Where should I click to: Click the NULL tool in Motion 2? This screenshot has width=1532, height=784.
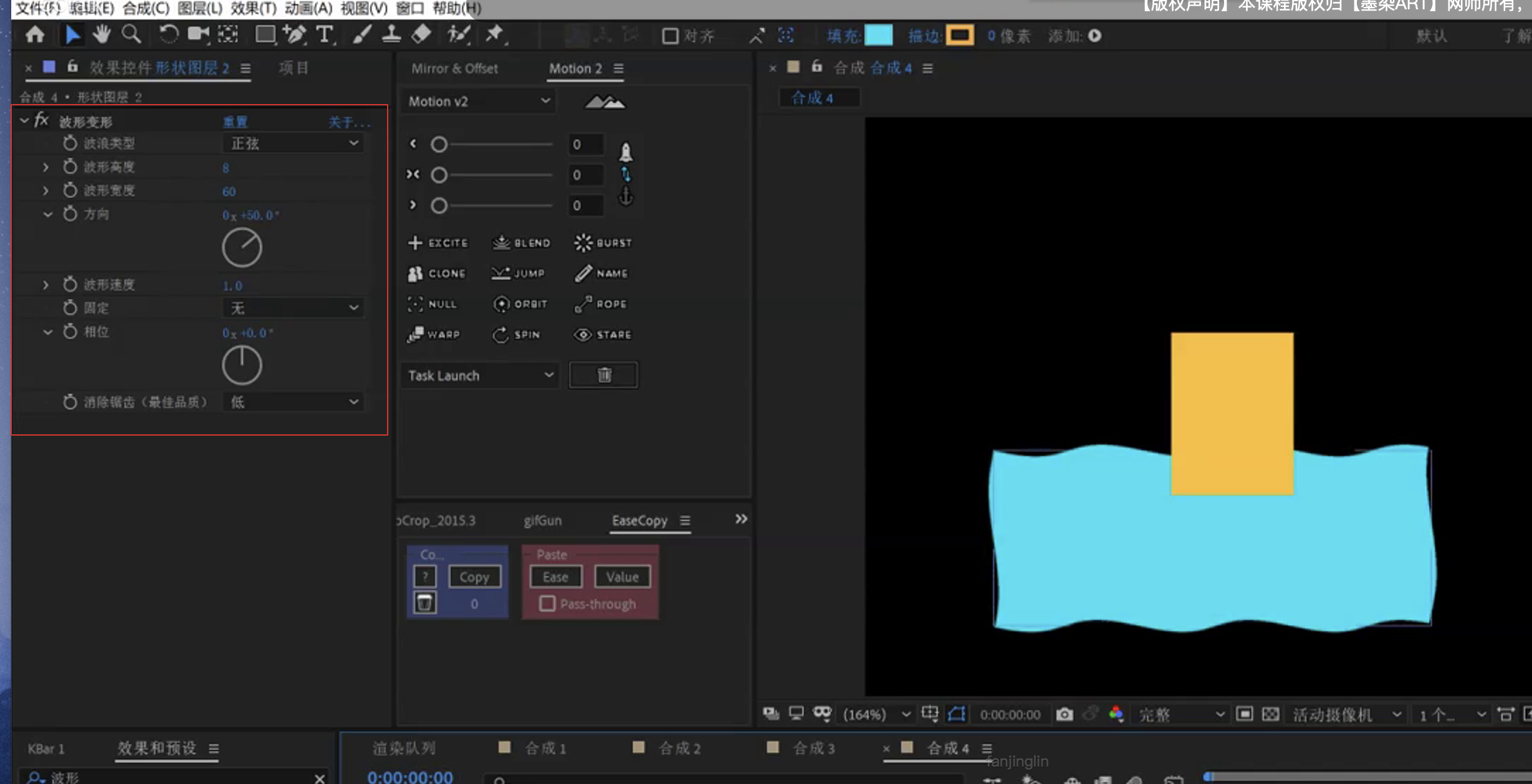(x=433, y=304)
